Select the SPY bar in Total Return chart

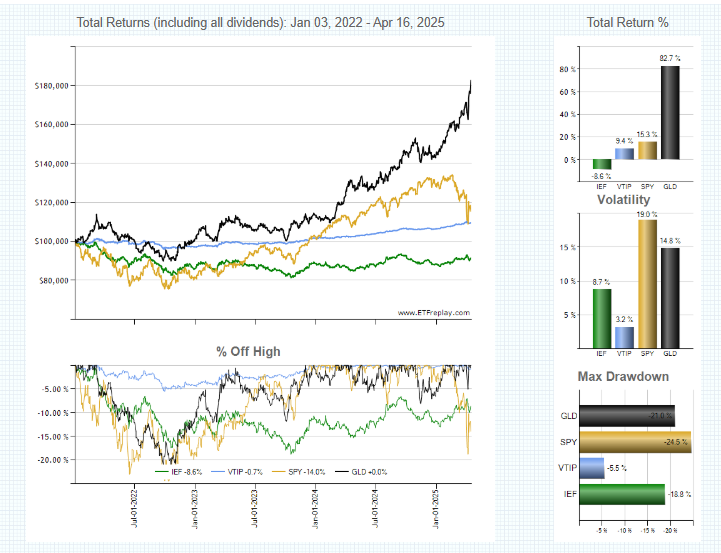[648, 150]
